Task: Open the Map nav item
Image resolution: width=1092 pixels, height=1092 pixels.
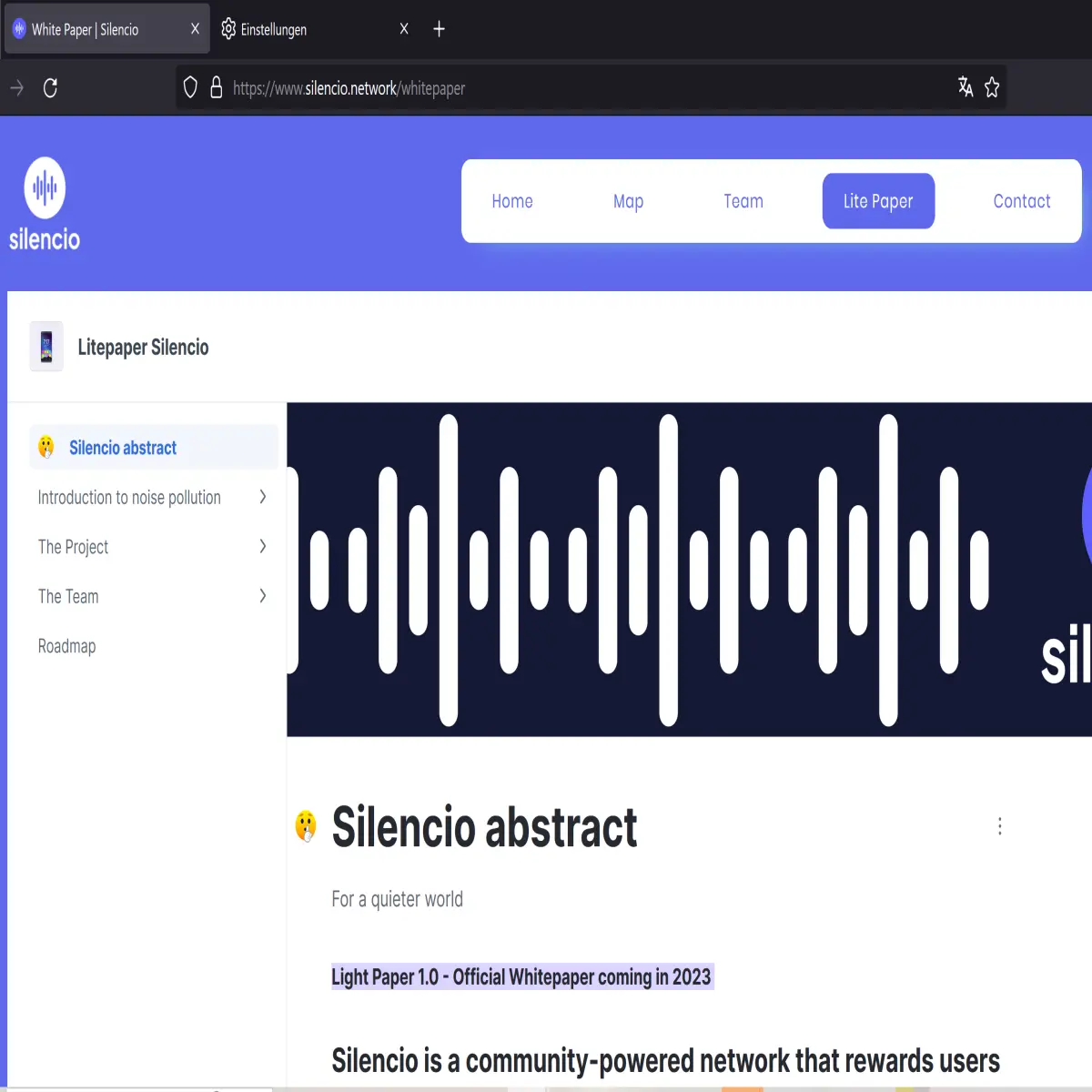Action: 628,201
